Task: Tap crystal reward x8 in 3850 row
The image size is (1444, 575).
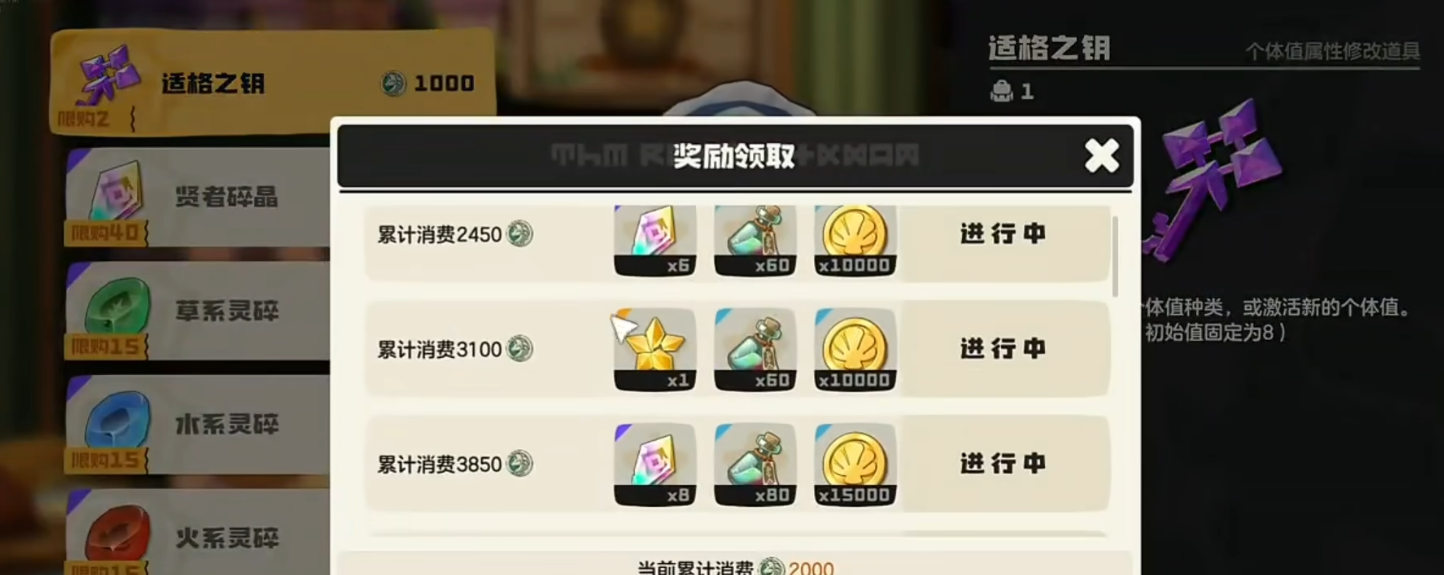Action: (655, 464)
